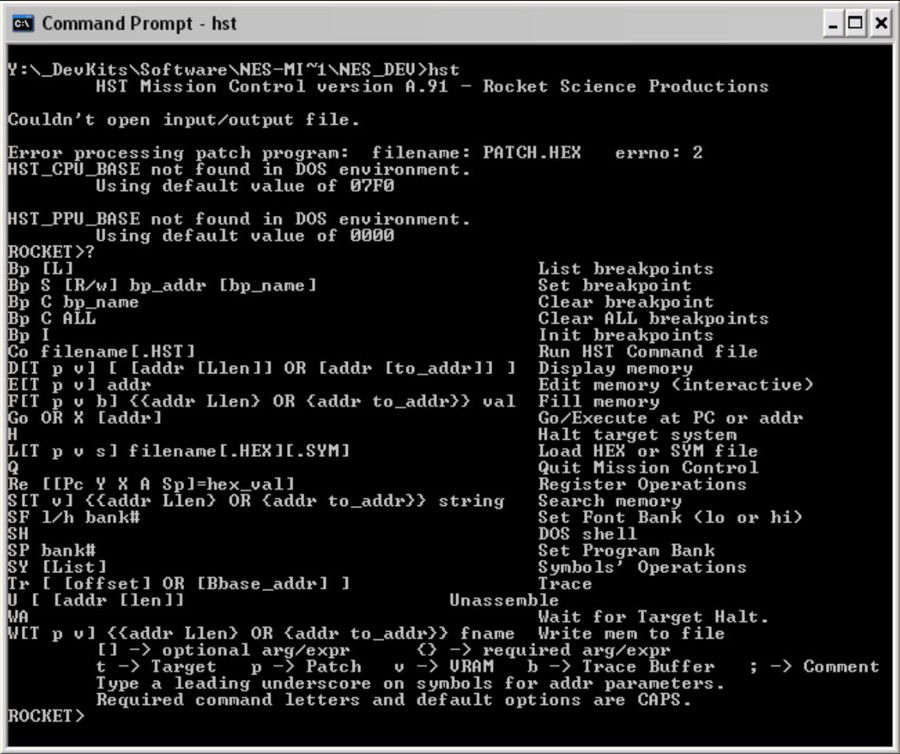Screen dimensions: 900x754
Task: Click the 'errno: 2' text
Action: point(658,153)
